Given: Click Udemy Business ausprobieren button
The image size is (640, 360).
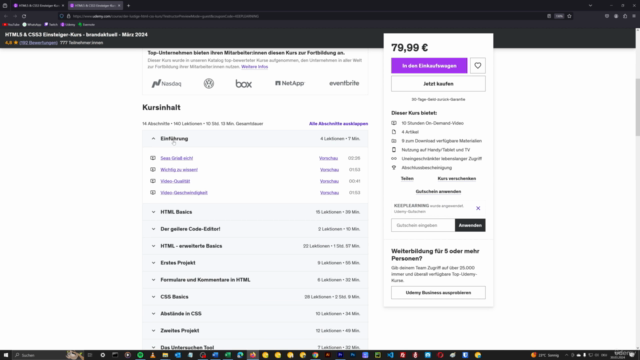Looking at the screenshot, I should [x=438, y=293].
